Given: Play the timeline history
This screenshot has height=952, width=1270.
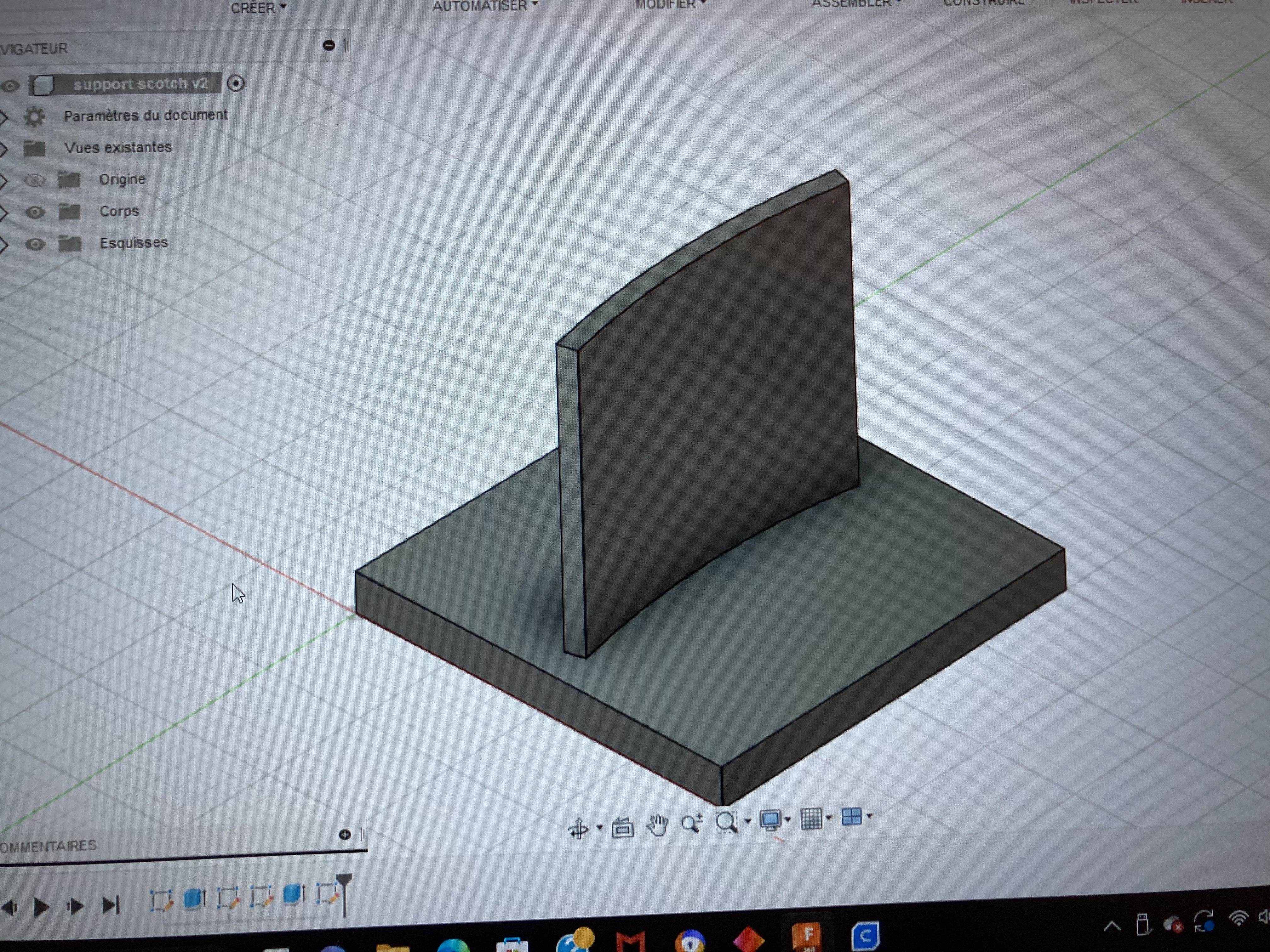Looking at the screenshot, I should tap(41, 907).
